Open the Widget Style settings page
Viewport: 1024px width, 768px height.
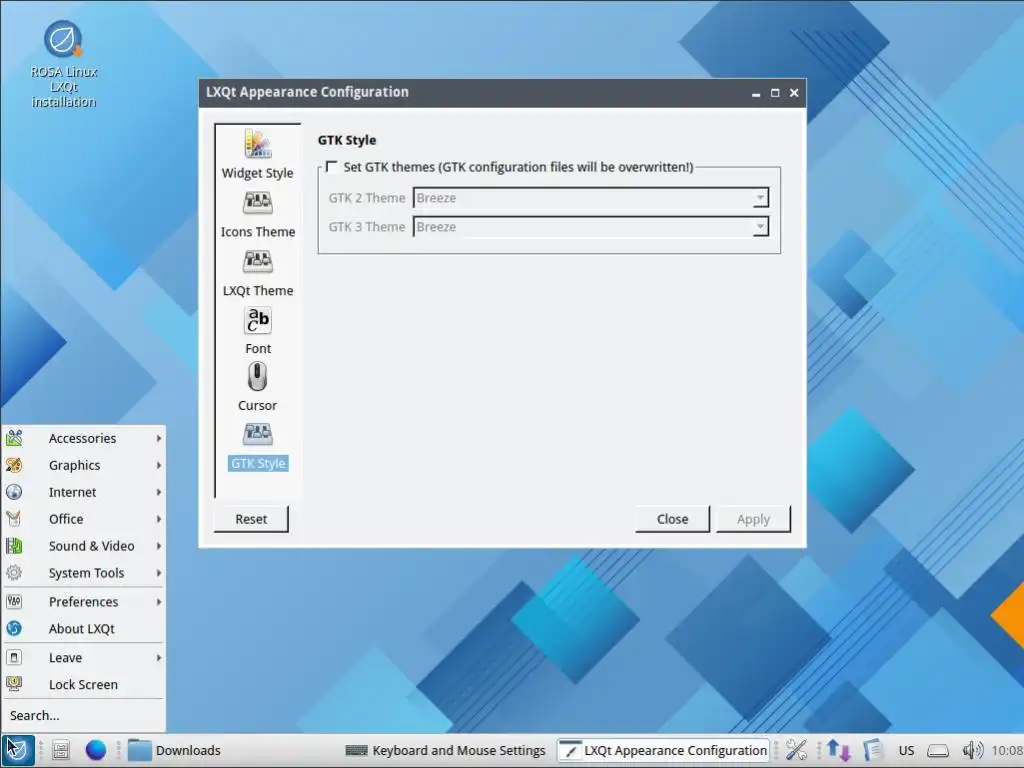click(257, 154)
